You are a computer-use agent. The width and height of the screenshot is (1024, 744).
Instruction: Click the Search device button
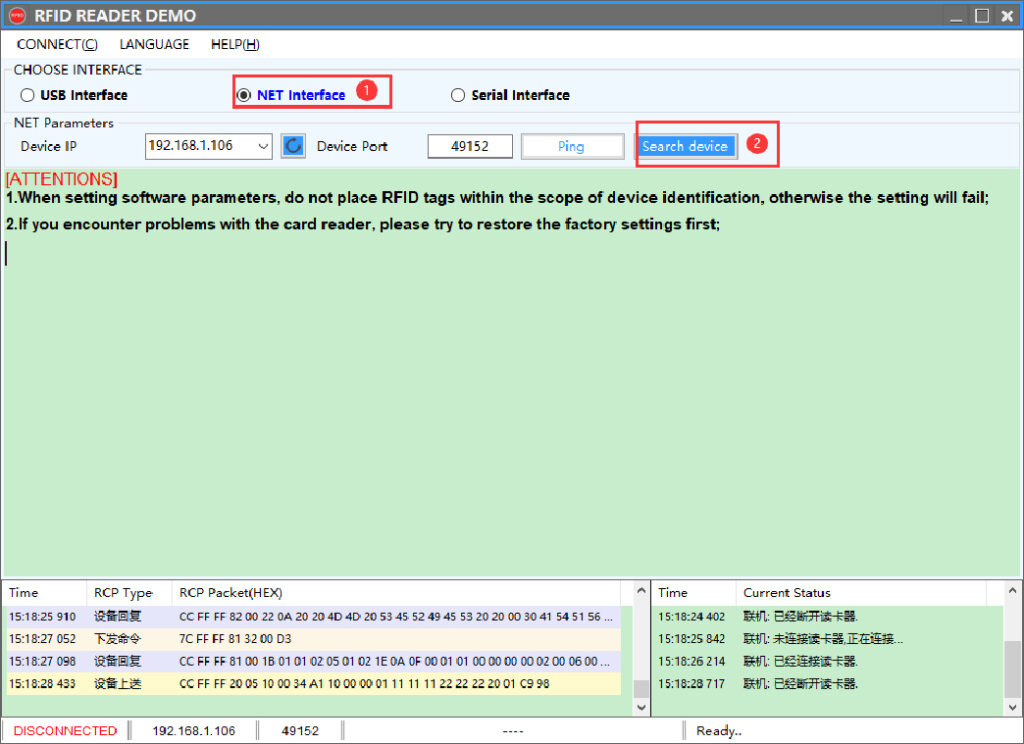click(686, 146)
